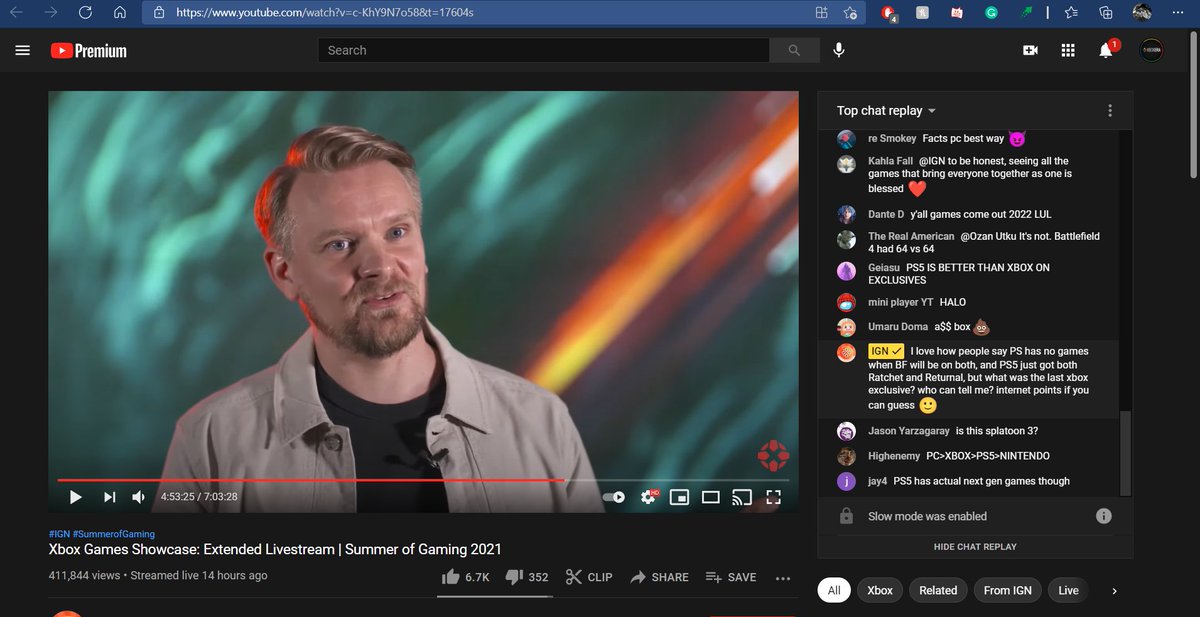1200x617 pixels.
Task: Open the #IGN hashtag link
Action: (59, 534)
